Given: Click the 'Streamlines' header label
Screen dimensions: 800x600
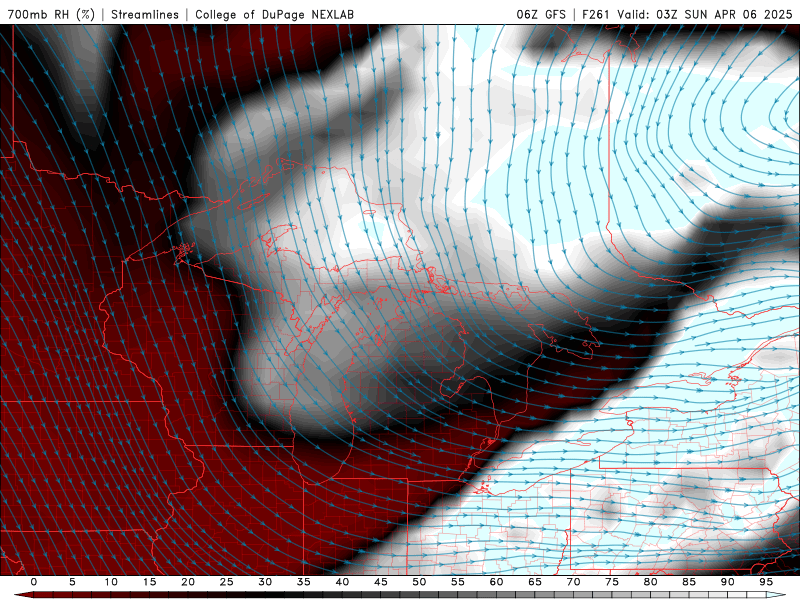Looking at the screenshot, I should point(145,14).
